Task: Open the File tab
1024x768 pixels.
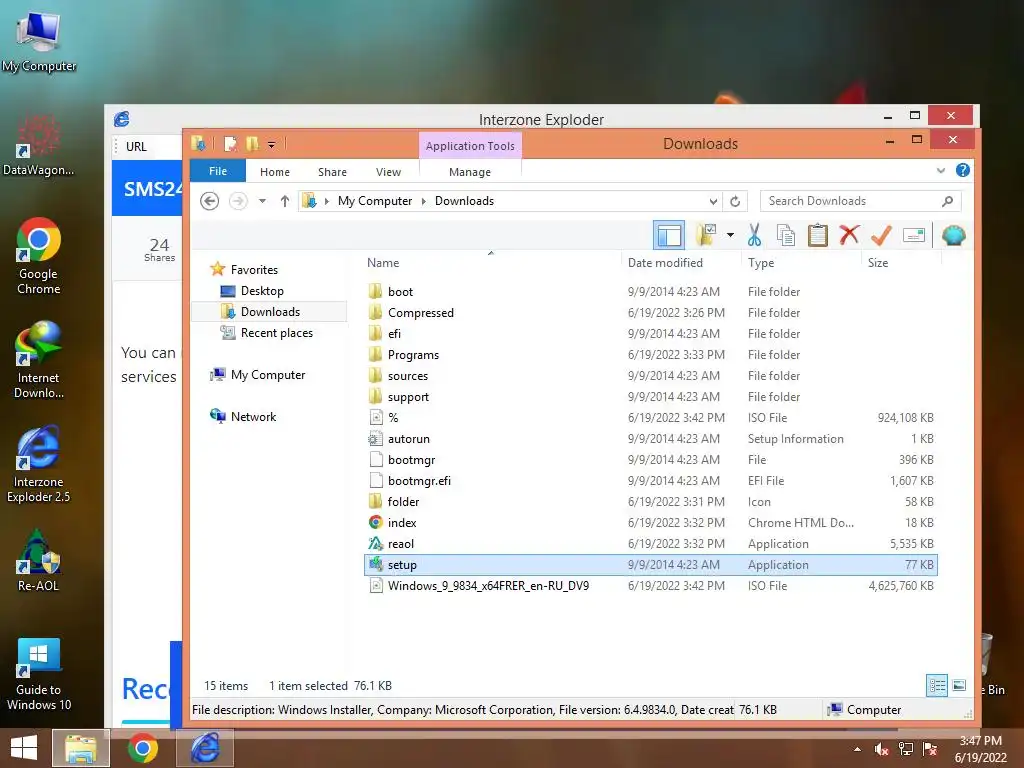Action: click(x=217, y=171)
